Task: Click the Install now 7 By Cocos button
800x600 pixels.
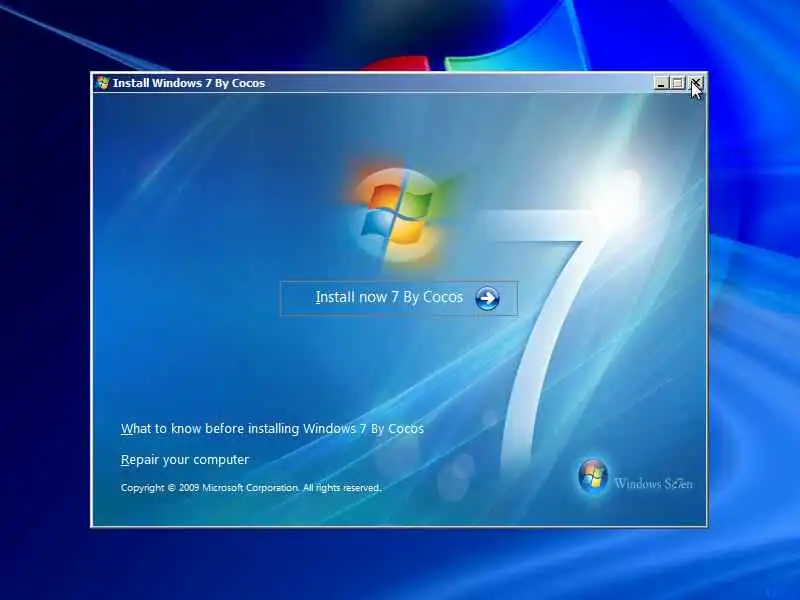Action: pos(398,298)
